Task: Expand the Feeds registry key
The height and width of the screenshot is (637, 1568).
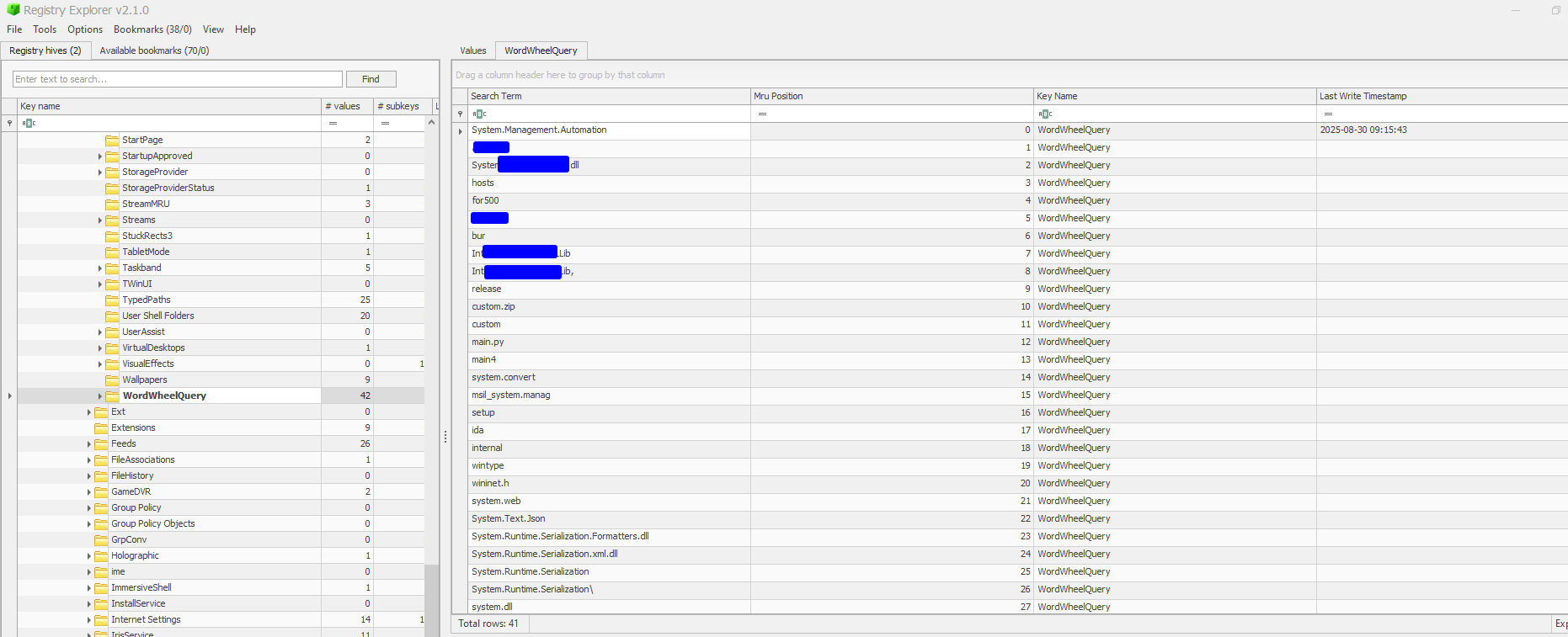Action: (88, 444)
